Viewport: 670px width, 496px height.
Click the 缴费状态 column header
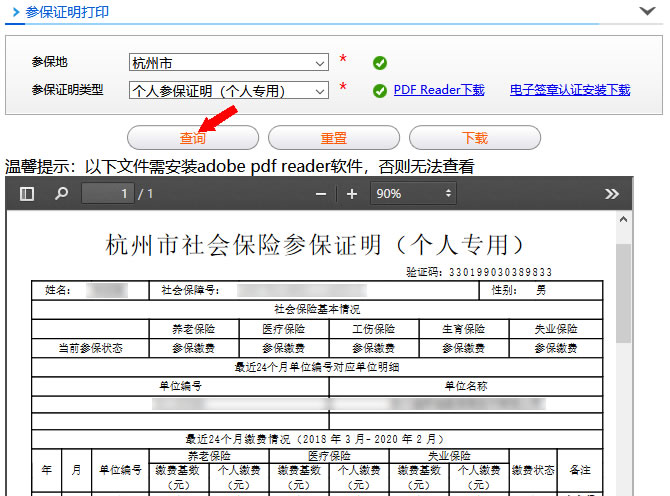pos(533,470)
